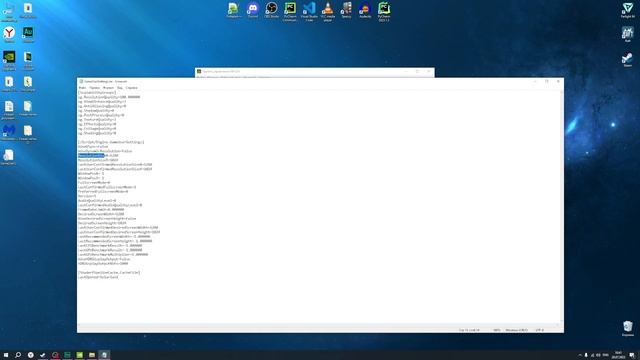This screenshot has width=640, height=360.
Task: Click the FrameRateLimit line
Action: (101, 209)
